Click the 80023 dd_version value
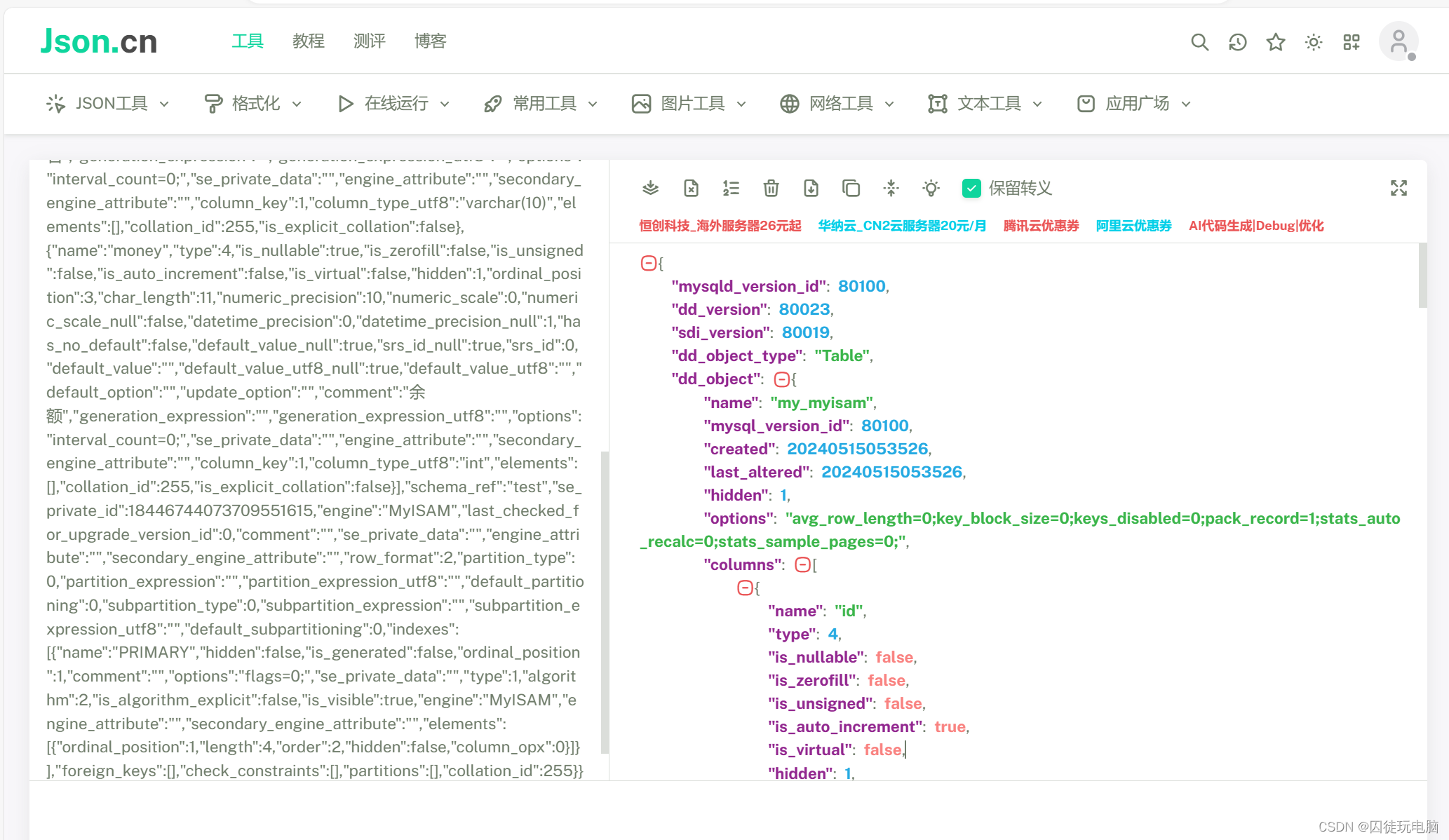 [804, 309]
